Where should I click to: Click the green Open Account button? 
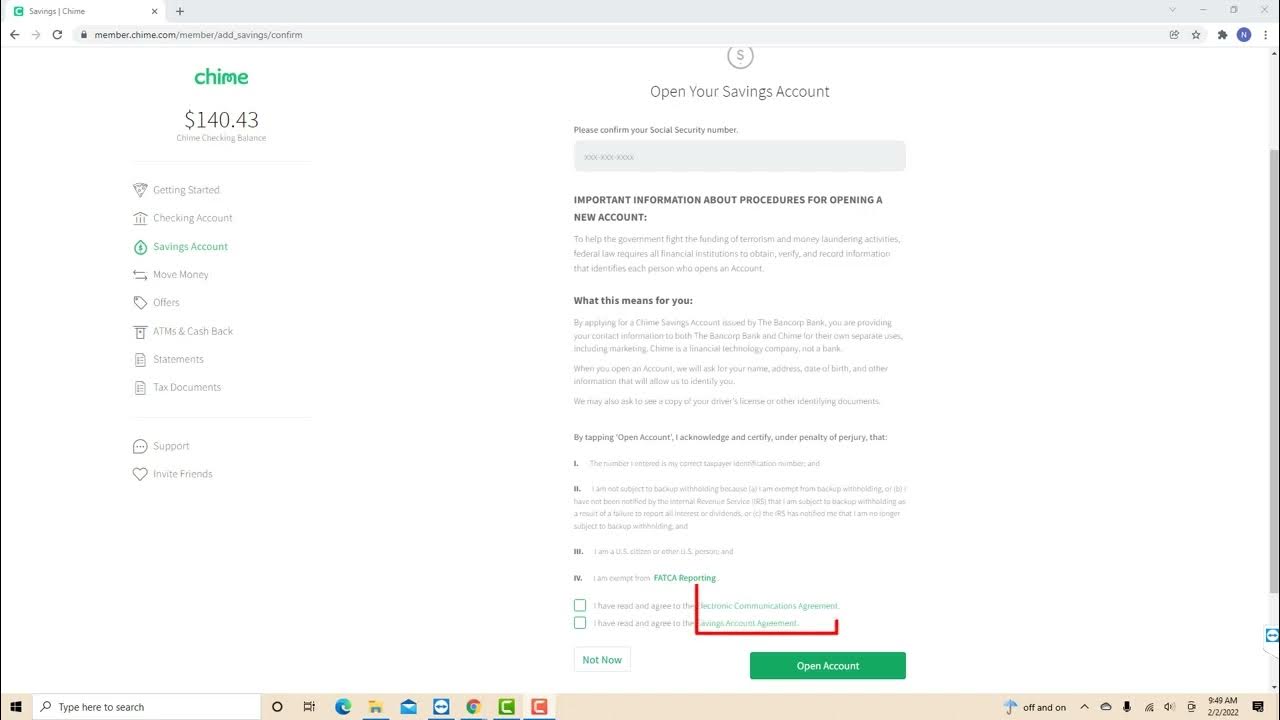click(x=828, y=666)
